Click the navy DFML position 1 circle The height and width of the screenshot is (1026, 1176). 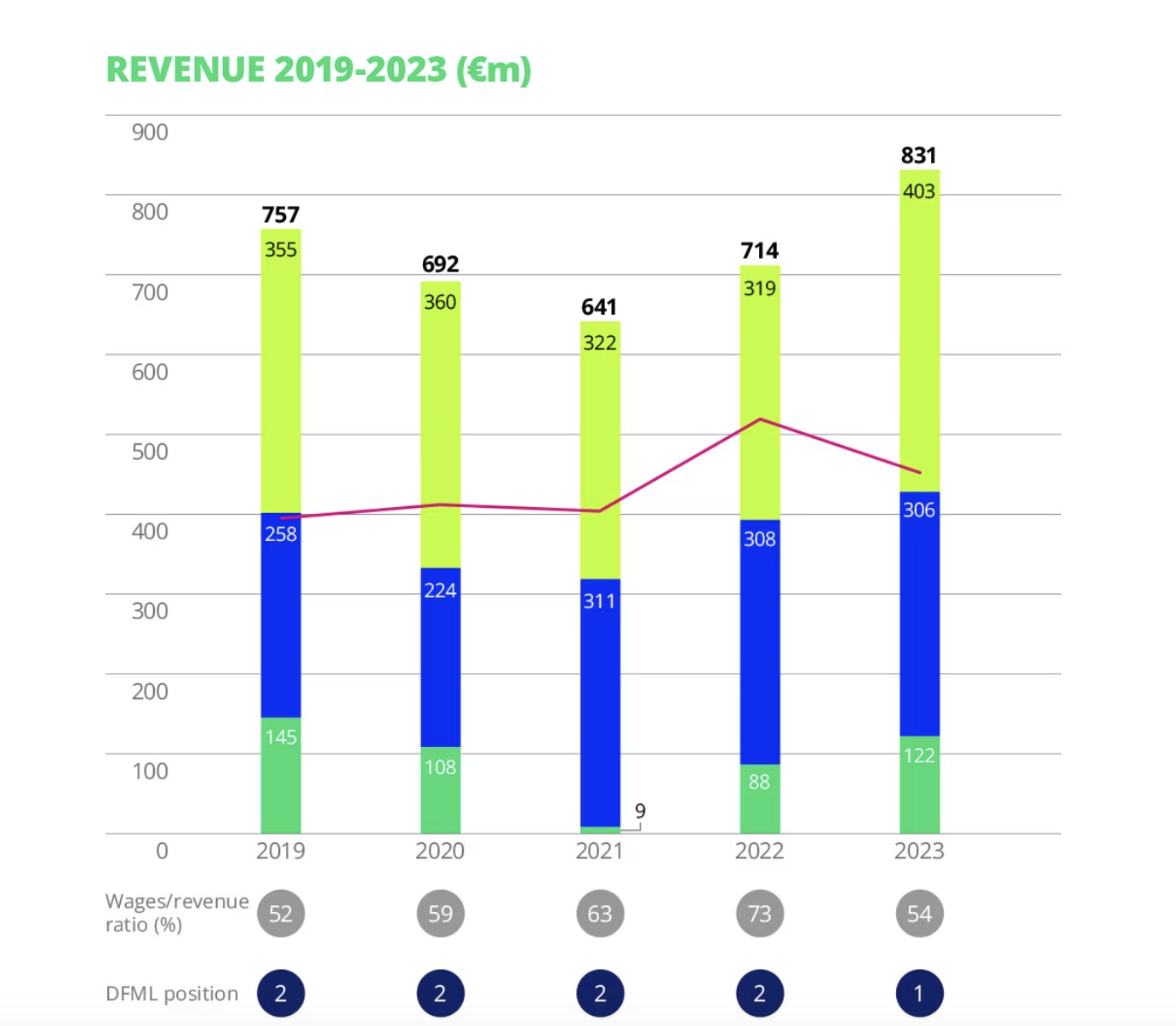919,993
